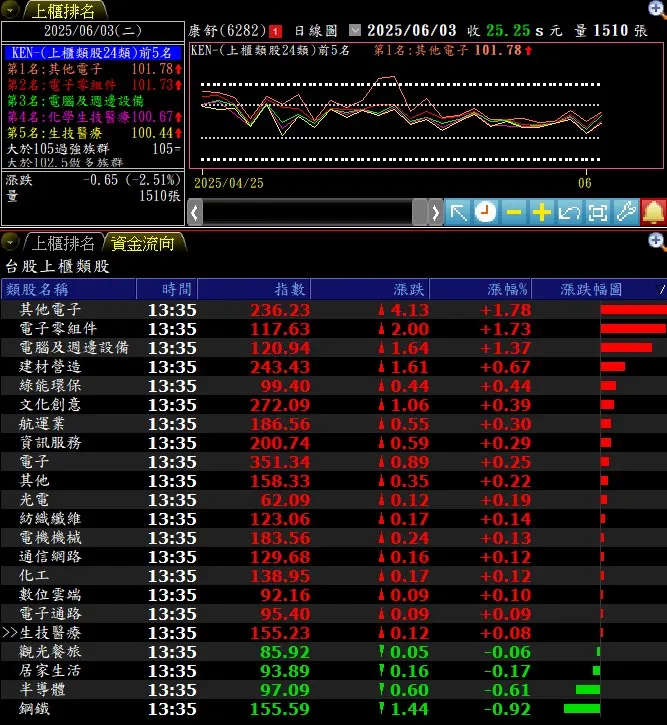Click the chart scrollbar right arrow
The height and width of the screenshot is (725, 667).
[435, 213]
